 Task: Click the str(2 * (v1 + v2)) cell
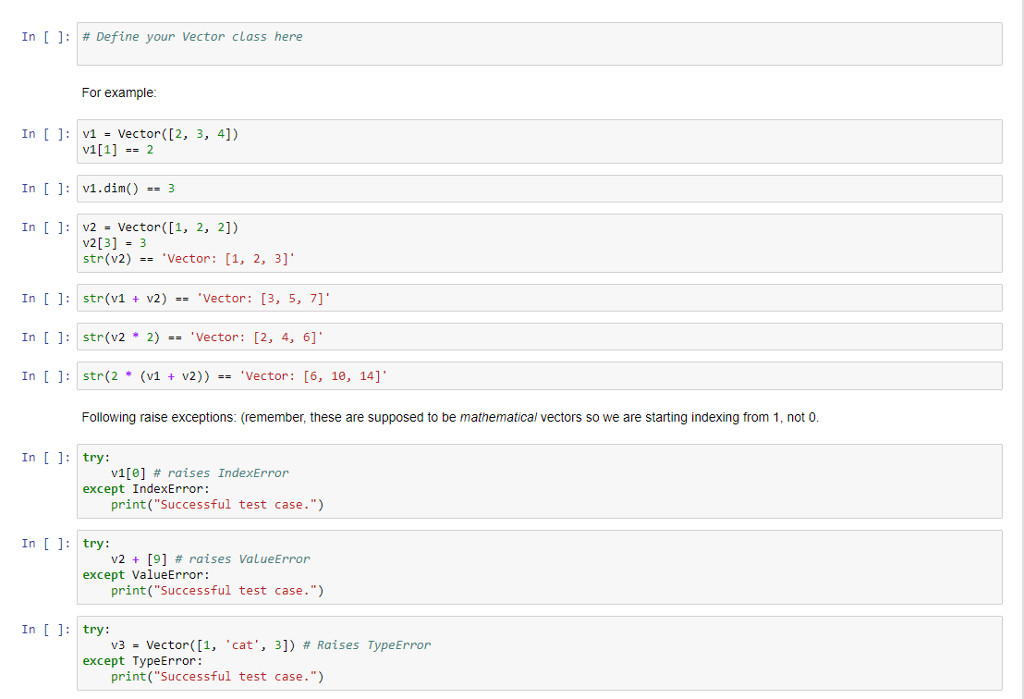point(300,376)
